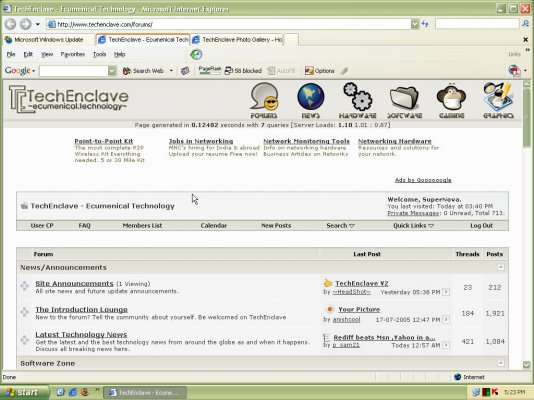Go forward with the browser Forward button
This screenshot has height=400, width=534.
pyautogui.click(x=26, y=24)
